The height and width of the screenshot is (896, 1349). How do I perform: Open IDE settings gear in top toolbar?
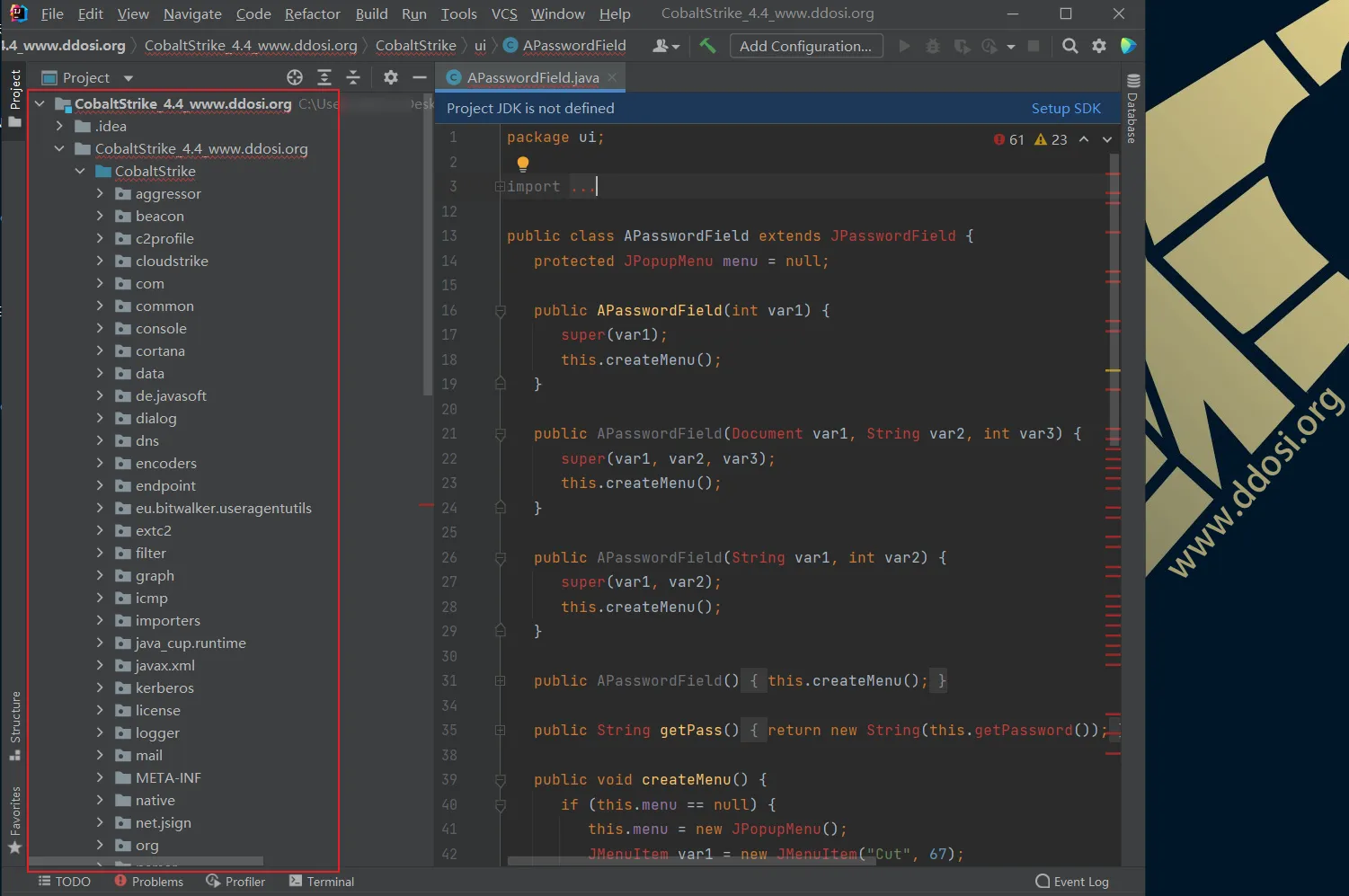point(1099,46)
